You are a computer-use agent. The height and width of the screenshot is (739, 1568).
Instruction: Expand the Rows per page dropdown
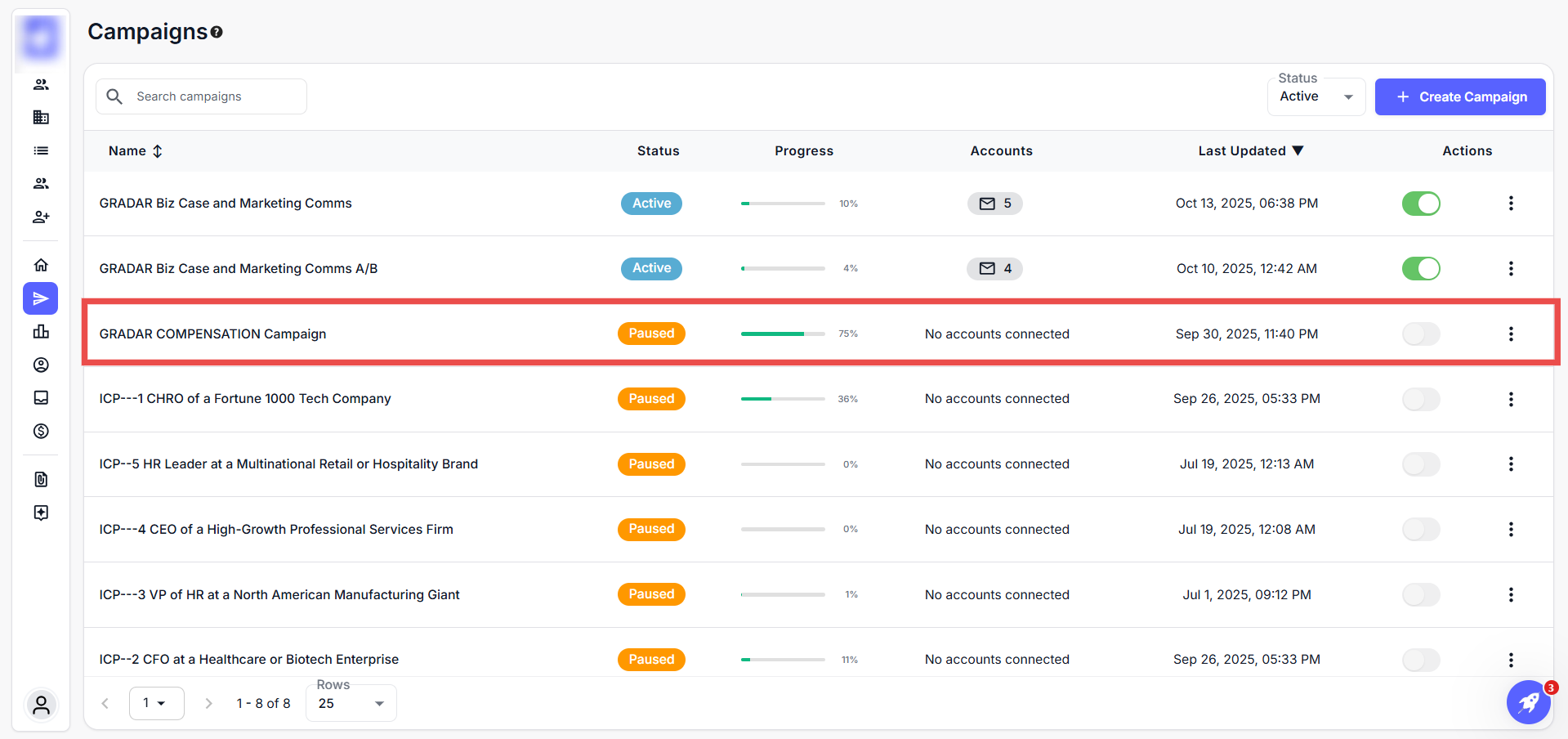pyautogui.click(x=351, y=704)
